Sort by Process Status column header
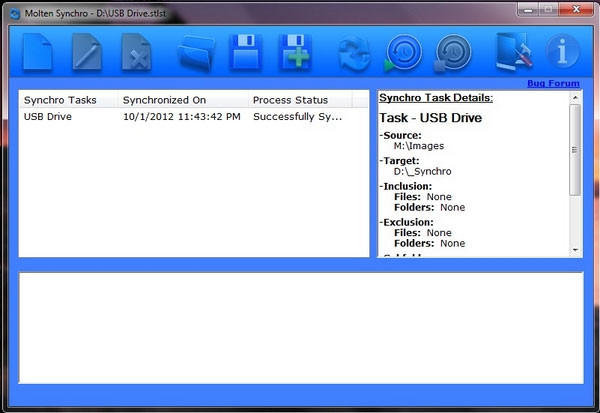Screen dimensions: 600x413 pyautogui.click(x=300, y=100)
